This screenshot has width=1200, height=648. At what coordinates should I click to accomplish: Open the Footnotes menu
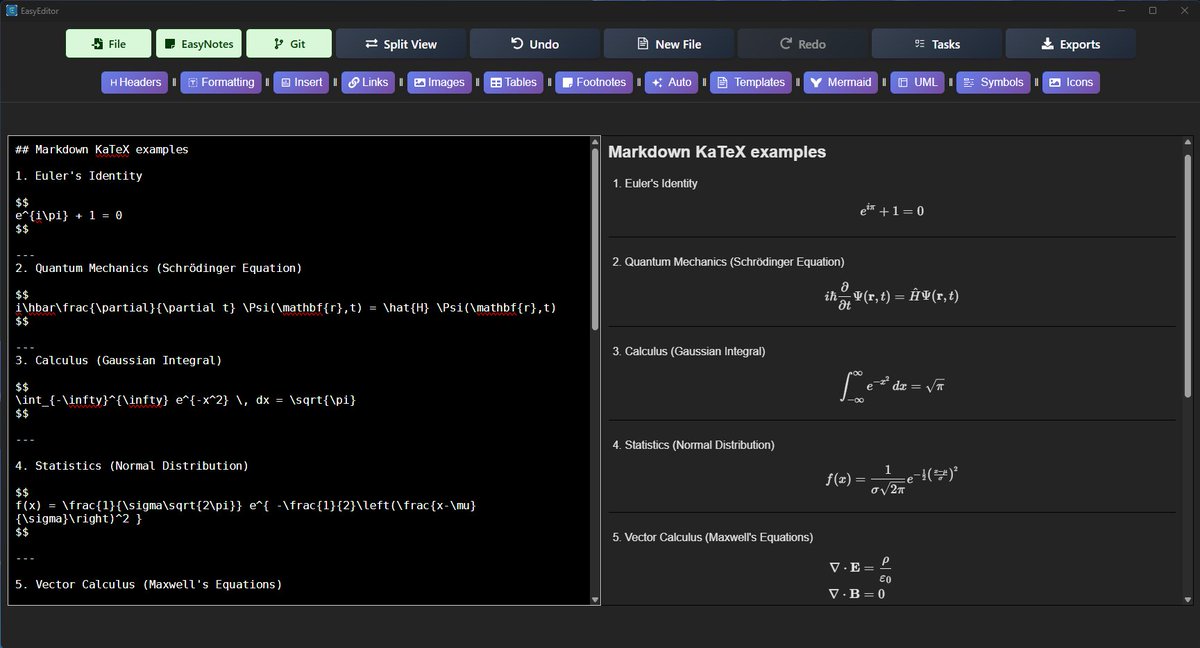(594, 82)
